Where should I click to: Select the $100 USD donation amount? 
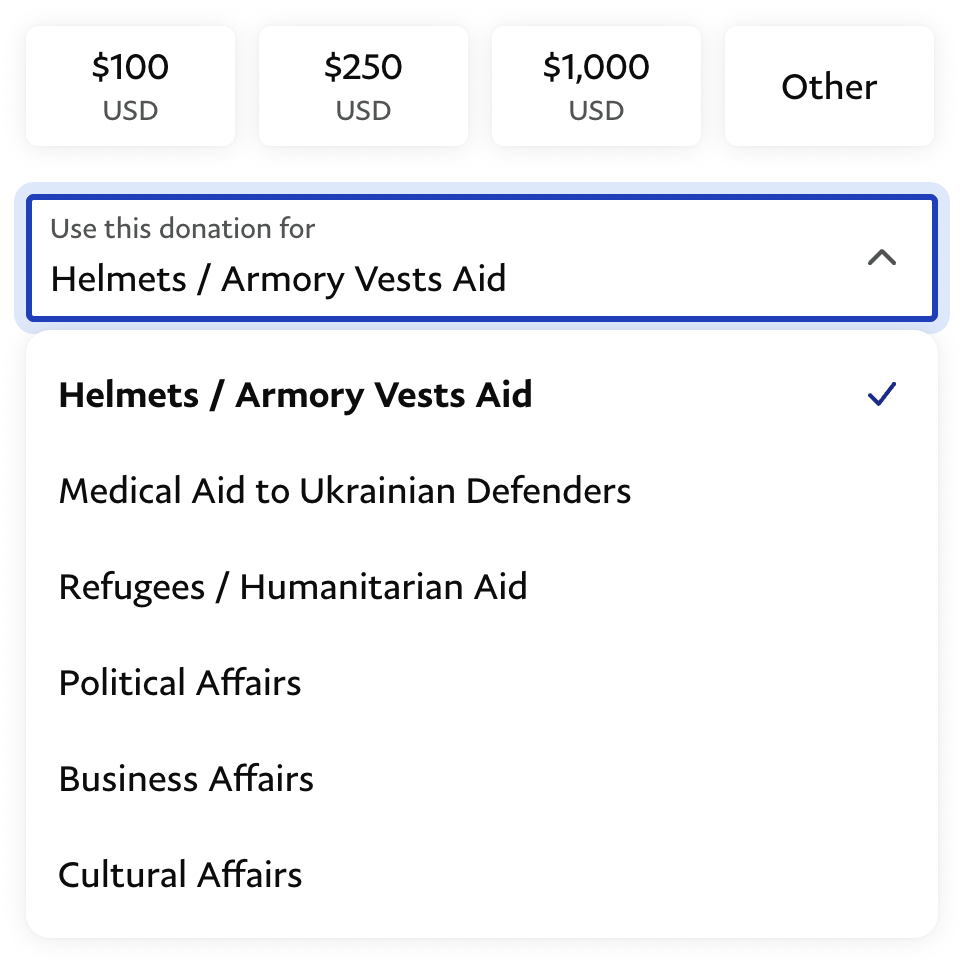point(130,86)
